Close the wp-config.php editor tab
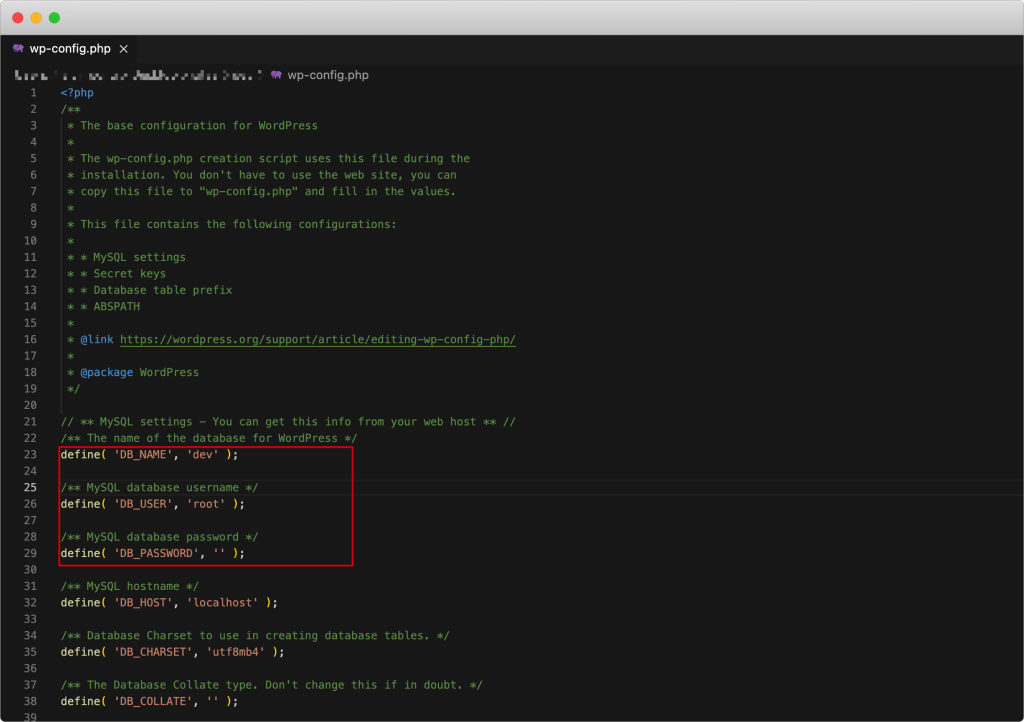Viewport: 1024px width, 722px height. [x=124, y=49]
